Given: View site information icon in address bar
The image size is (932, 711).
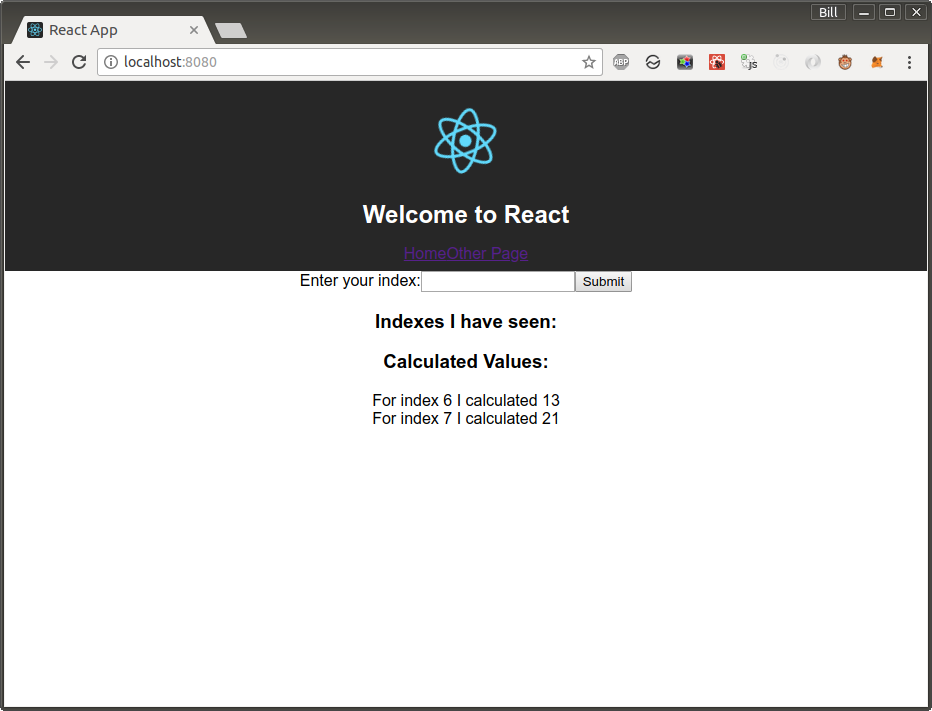Looking at the screenshot, I should pyautogui.click(x=111, y=62).
